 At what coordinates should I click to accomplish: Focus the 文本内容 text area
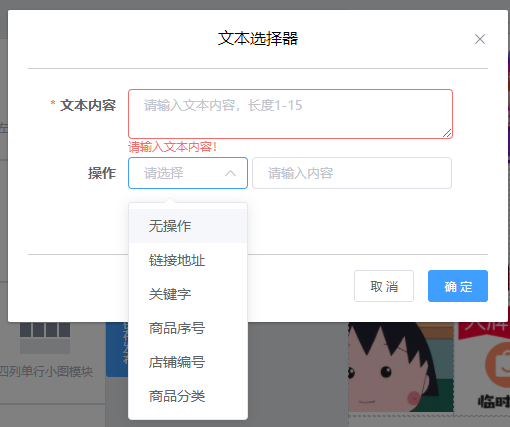[290, 114]
